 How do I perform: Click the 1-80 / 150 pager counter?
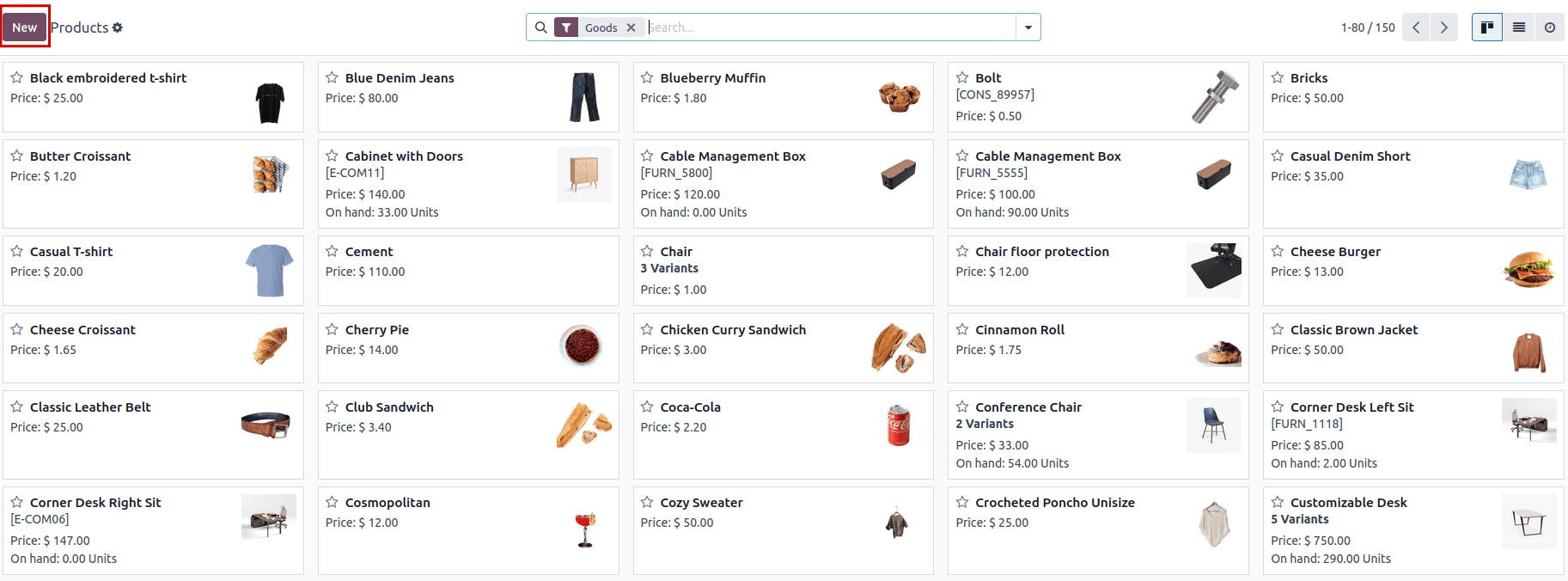click(x=1368, y=28)
